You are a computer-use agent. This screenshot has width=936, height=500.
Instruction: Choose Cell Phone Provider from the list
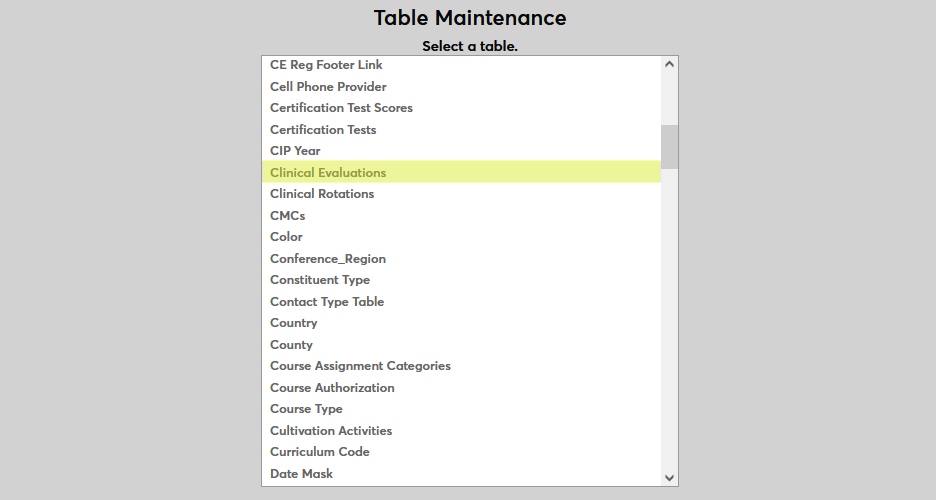pyautogui.click(x=328, y=87)
